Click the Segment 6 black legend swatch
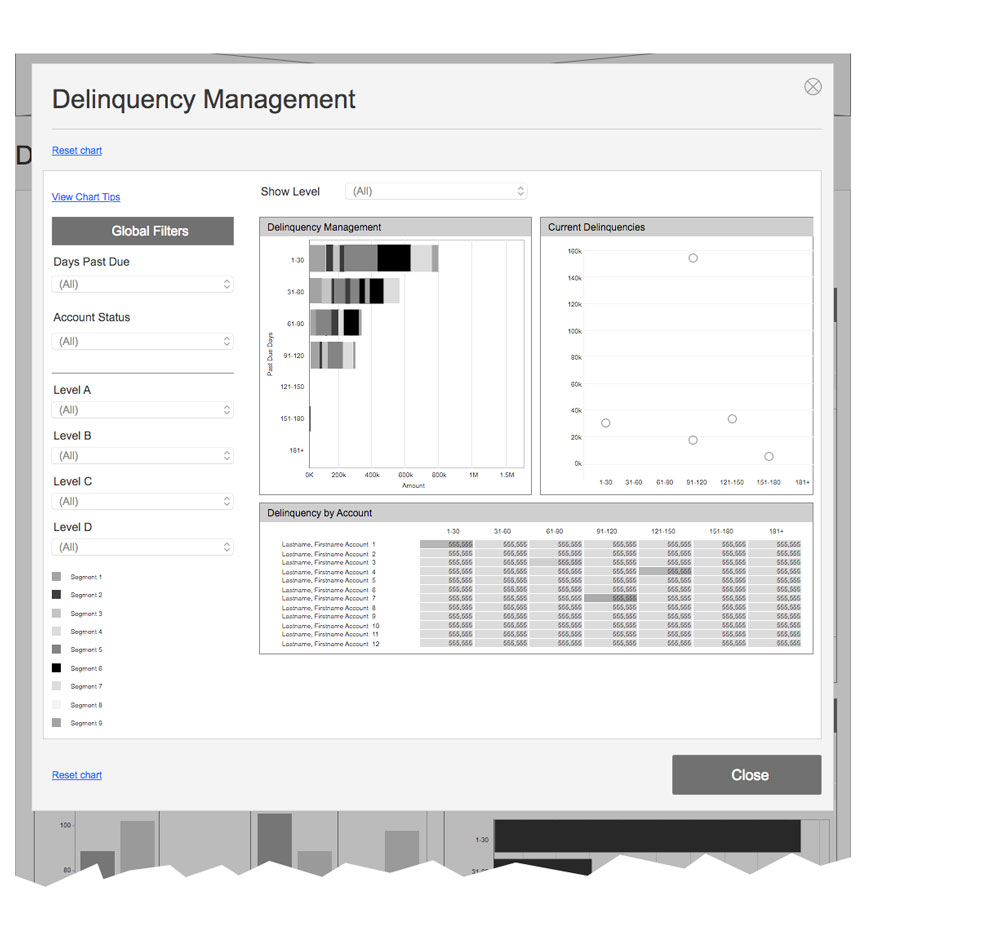Viewport: 1000px width, 943px height. pos(56,668)
